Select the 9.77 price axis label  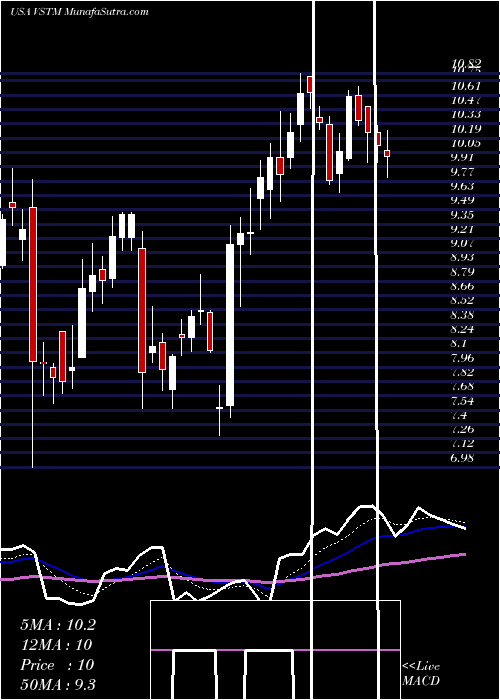[x=463, y=172]
